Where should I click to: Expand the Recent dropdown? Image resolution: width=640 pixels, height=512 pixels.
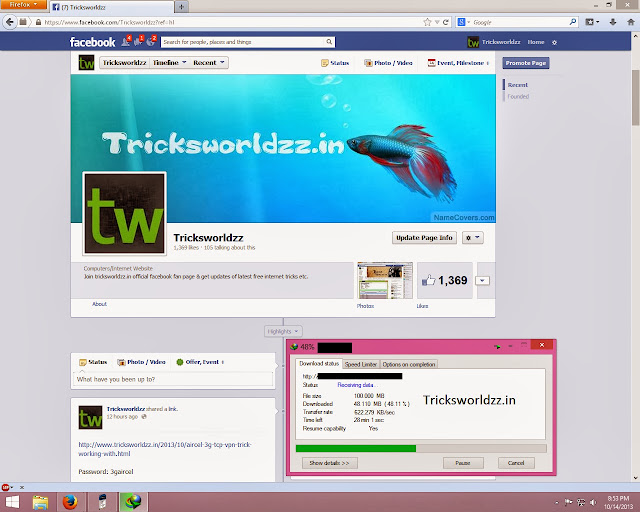pos(209,62)
